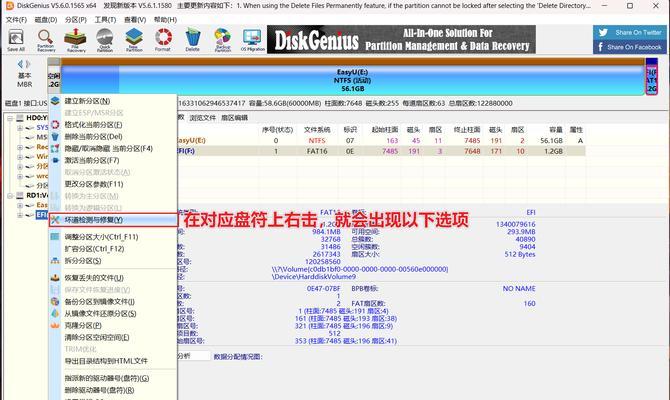Screen dimensions: 670x400
Task: Expand the EFI partition tree node
Action: coord(20,215)
